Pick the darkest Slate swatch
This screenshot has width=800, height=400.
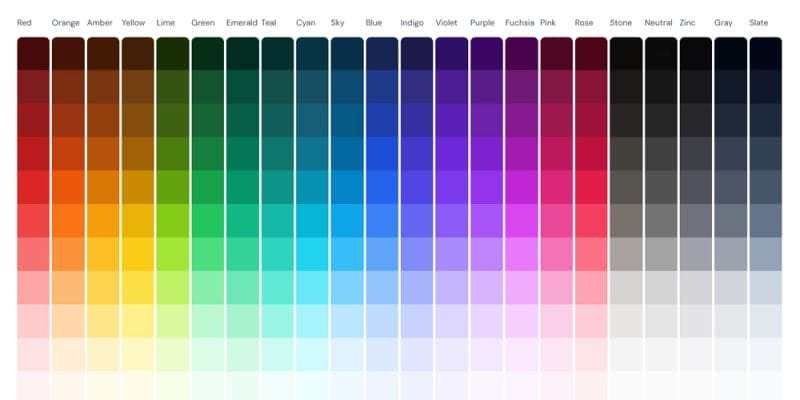click(x=765, y=54)
